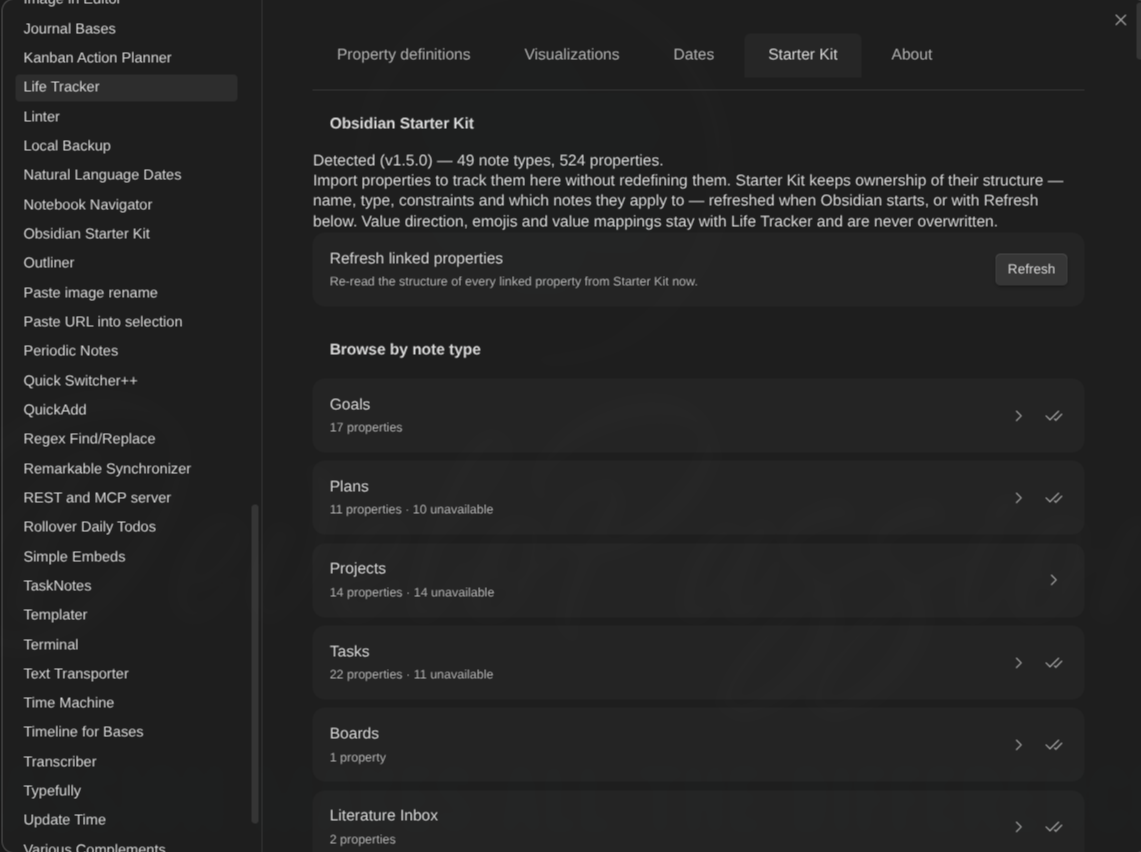Select the Starter Kit tab
1141x852 pixels.
(x=803, y=55)
